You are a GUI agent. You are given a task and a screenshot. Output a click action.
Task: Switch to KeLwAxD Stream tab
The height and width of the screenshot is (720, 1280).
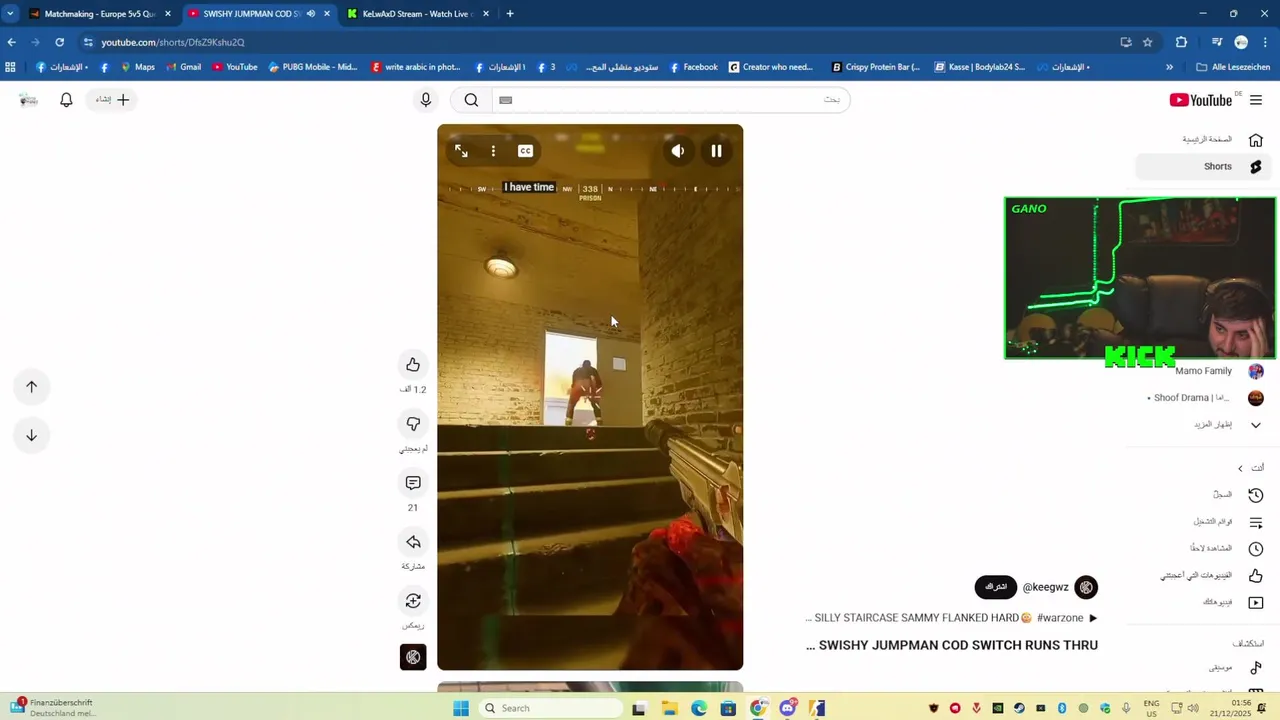[416, 14]
